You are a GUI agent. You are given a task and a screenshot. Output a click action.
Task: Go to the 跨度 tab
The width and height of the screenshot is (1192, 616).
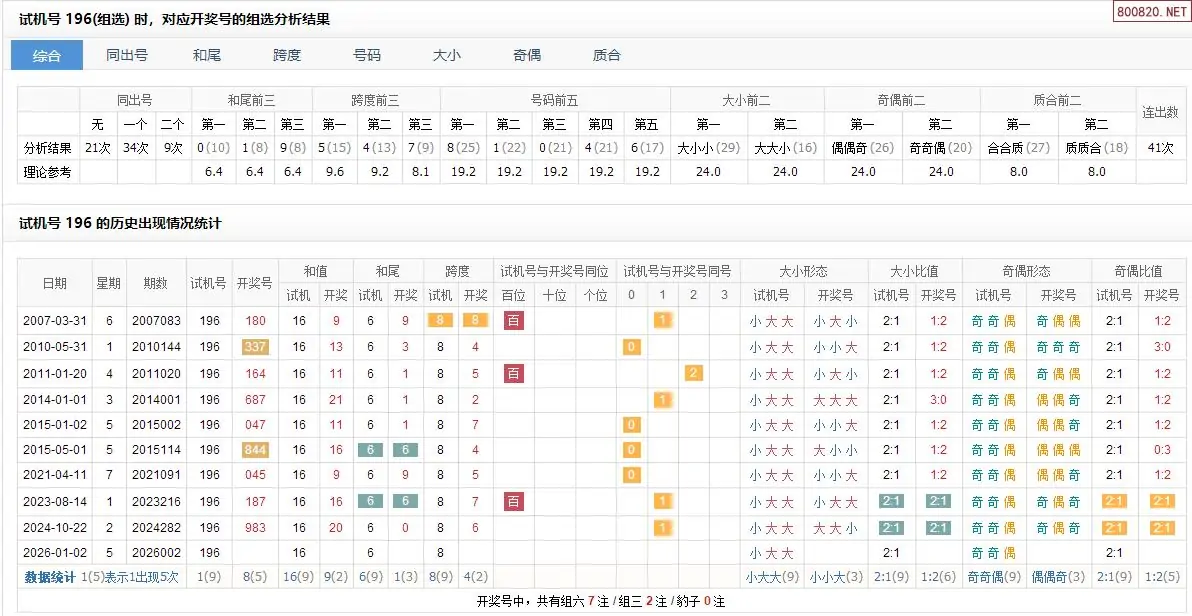(x=287, y=55)
